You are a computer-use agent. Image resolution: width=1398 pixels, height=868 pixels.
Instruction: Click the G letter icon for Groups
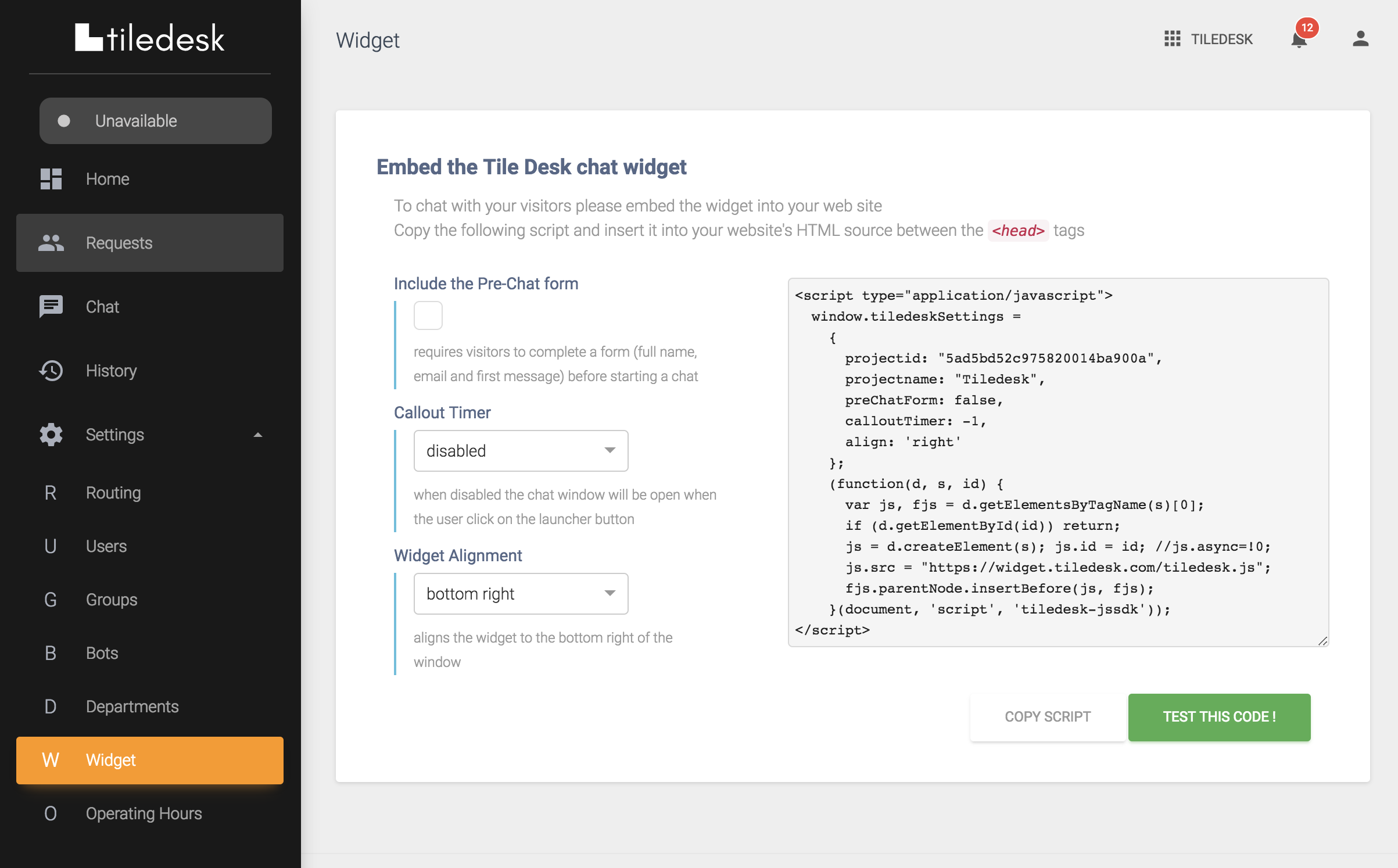pos(51,600)
